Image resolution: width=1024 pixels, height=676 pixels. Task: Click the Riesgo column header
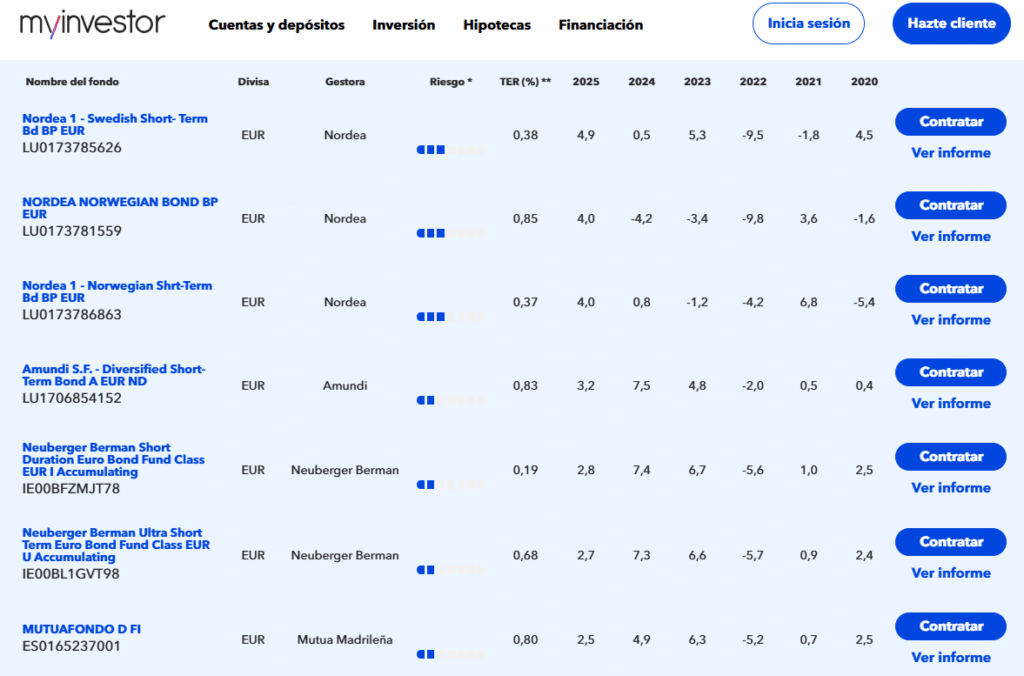(x=451, y=82)
